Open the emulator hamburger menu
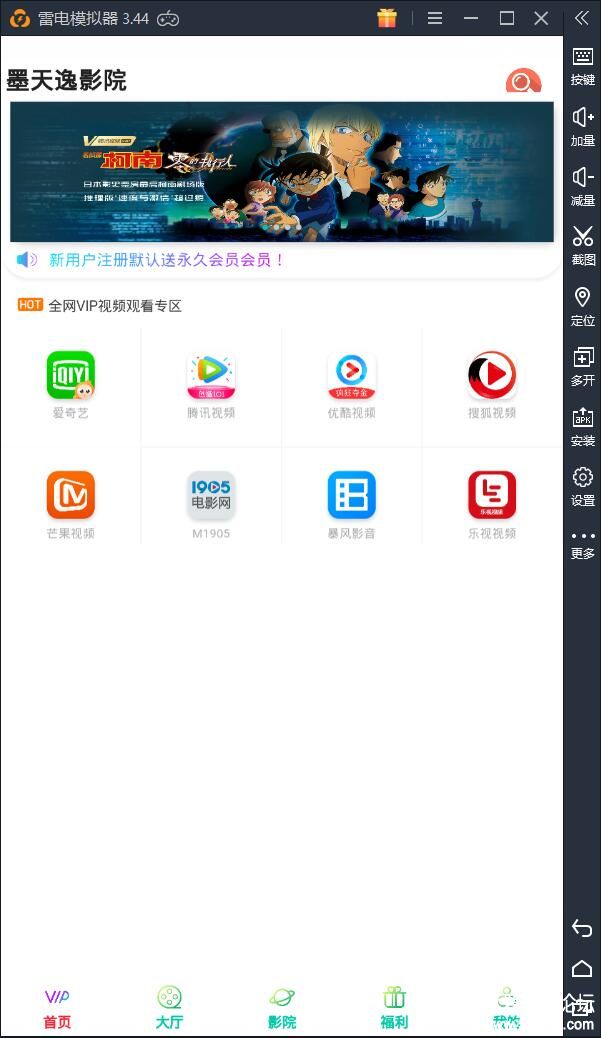The image size is (601, 1038). [x=435, y=18]
